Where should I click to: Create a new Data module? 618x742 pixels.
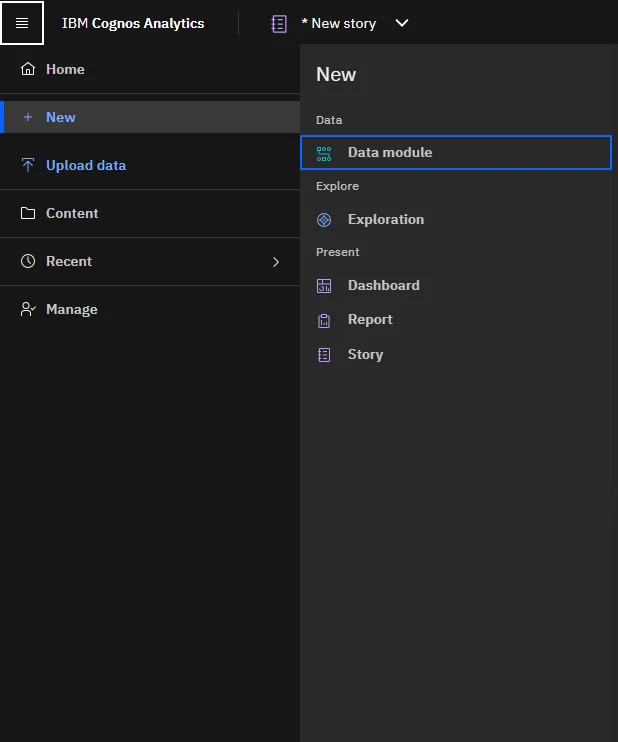(x=456, y=152)
